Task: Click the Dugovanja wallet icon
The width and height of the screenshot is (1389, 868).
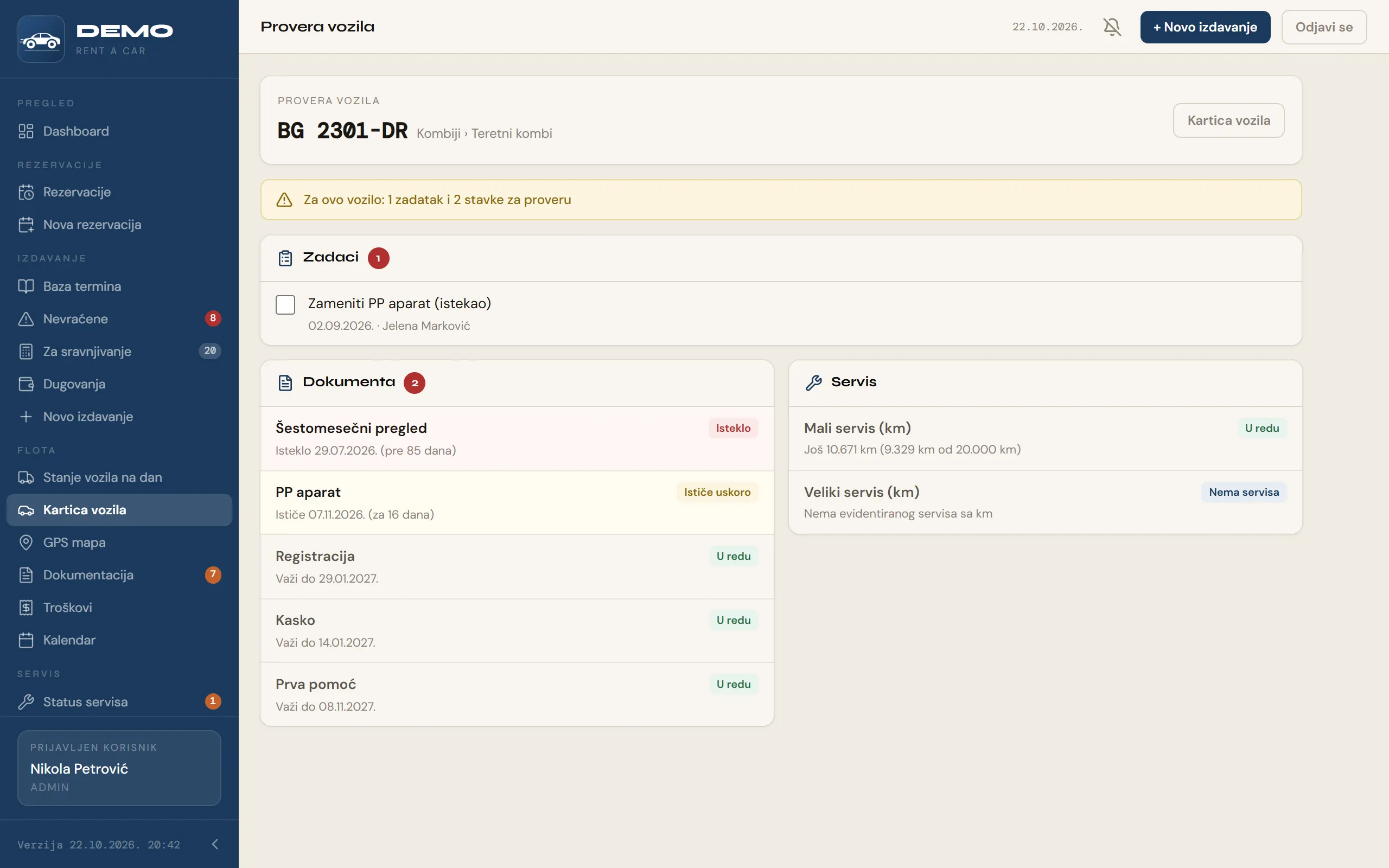Action: click(x=26, y=384)
